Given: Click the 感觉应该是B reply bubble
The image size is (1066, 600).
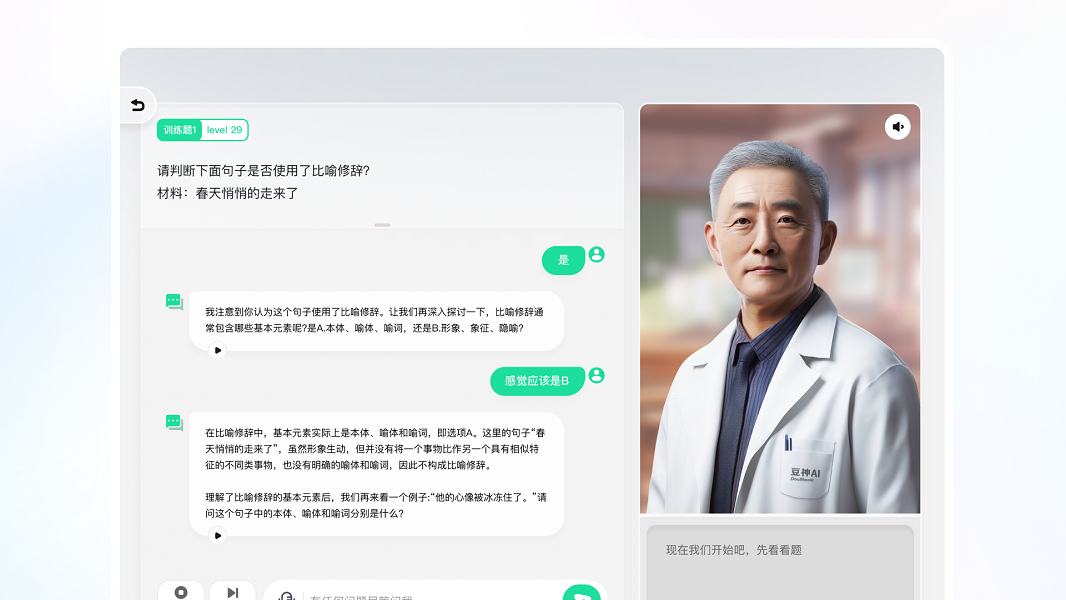Looking at the screenshot, I should click(537, 381).
